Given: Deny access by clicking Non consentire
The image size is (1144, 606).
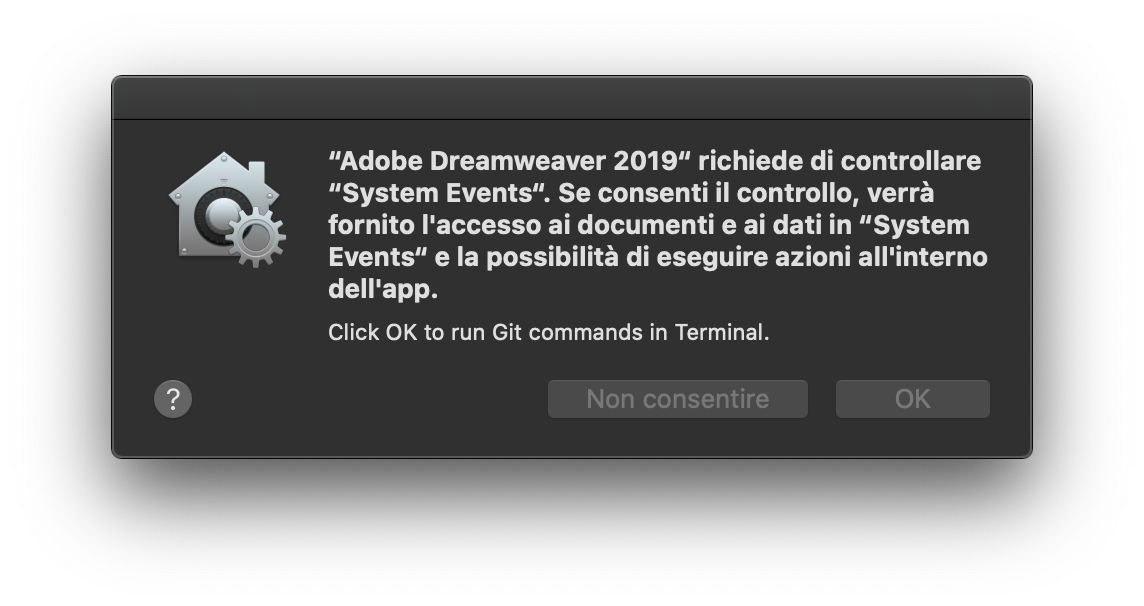Looking at the screenshot, I should pyautogui.click(x=677, y=398).
